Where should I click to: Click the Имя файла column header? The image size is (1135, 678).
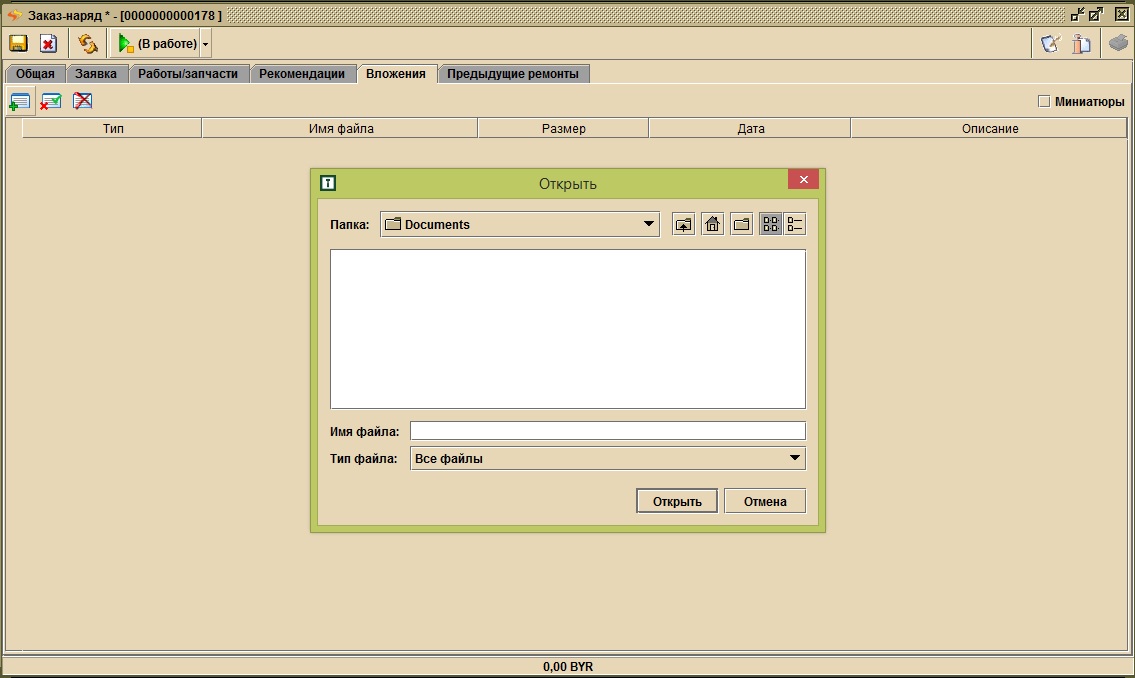point(341,129)
